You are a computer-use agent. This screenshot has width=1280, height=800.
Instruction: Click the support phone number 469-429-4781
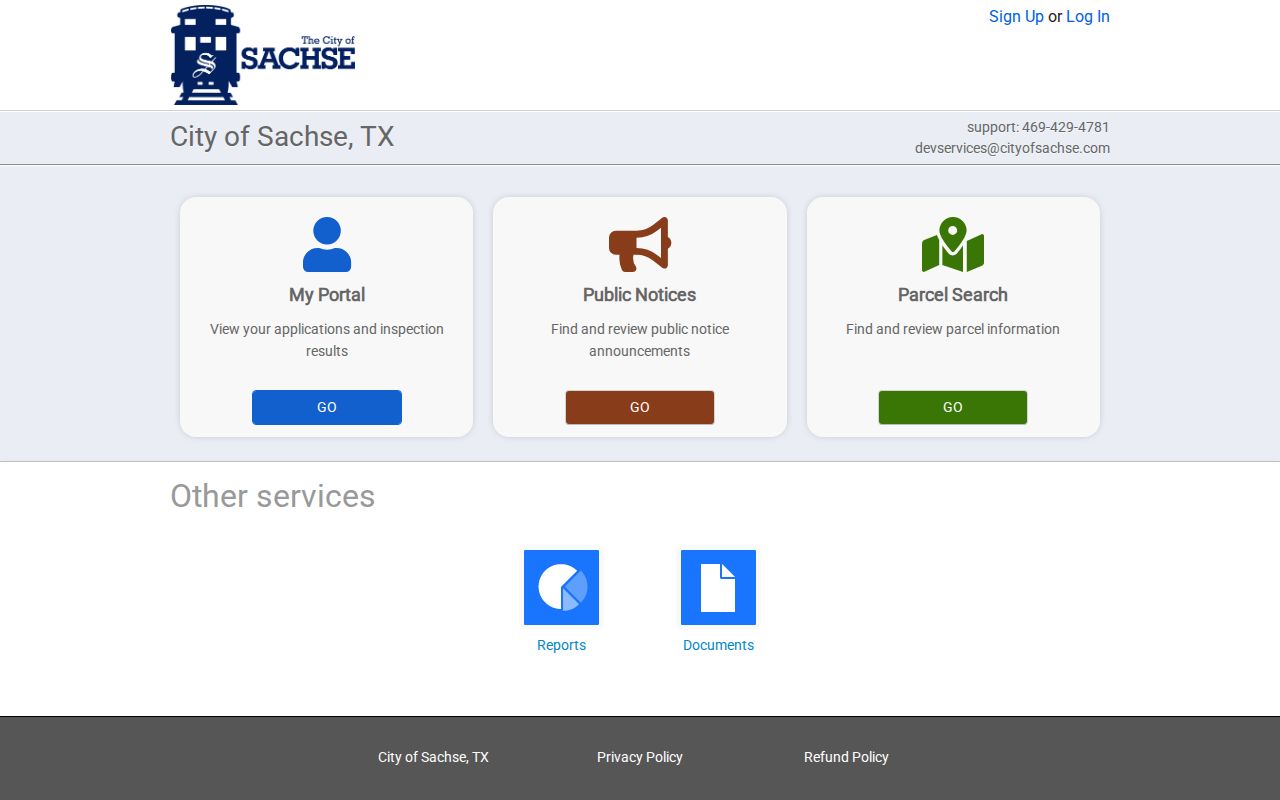(x=1066, y=127)
